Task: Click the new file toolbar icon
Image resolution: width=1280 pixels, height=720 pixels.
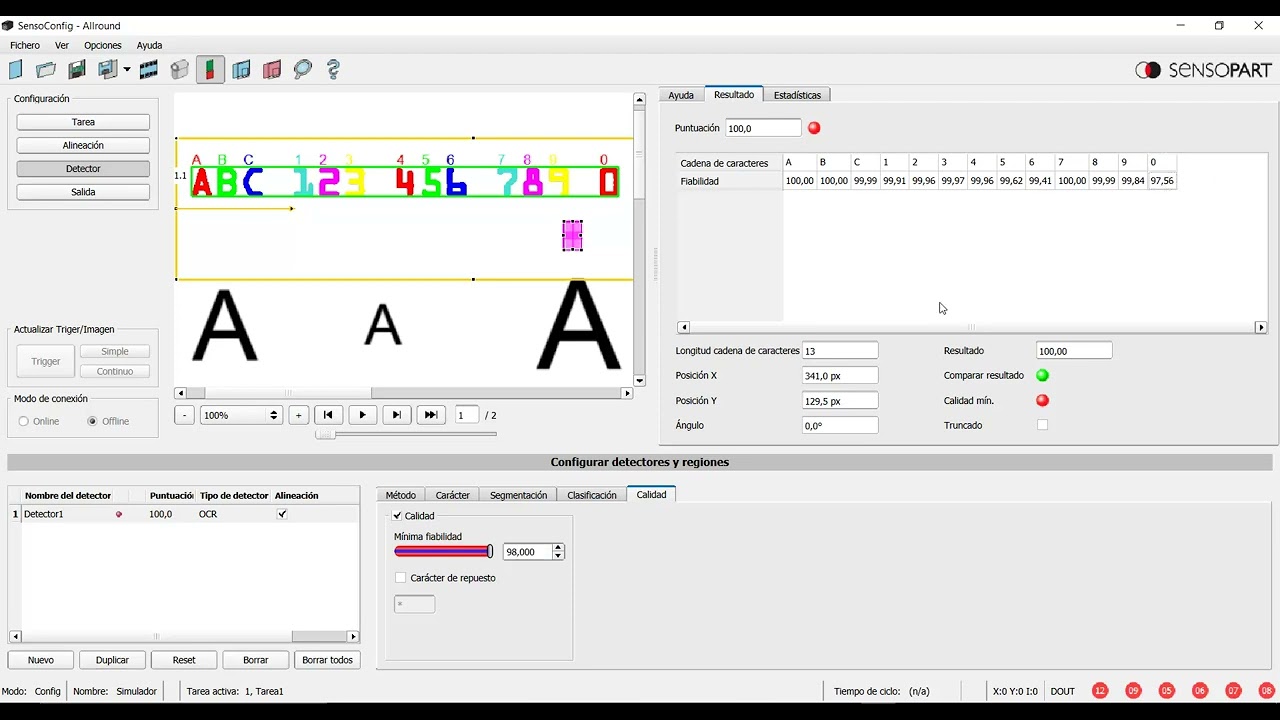Action: point(15,69)
